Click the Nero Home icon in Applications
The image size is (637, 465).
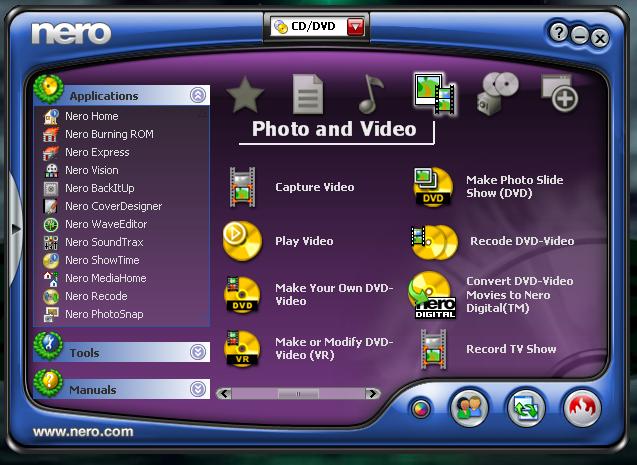coord(51,116)
